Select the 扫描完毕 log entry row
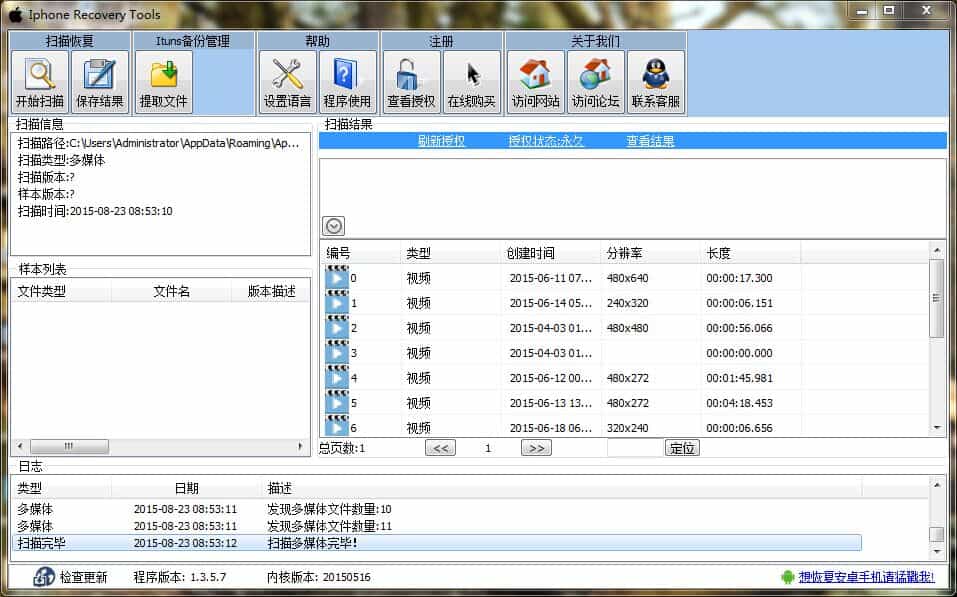957x597 pixels. pos(437,543)
